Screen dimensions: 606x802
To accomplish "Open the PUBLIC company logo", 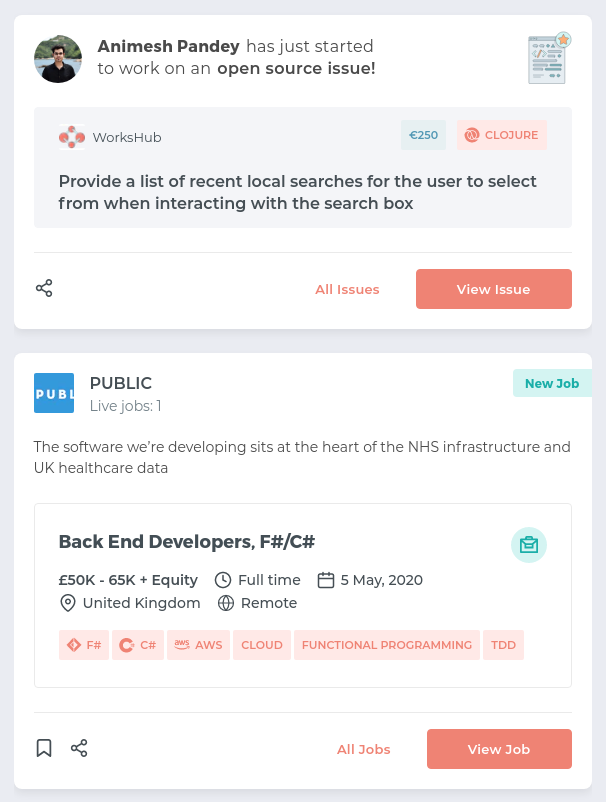I will (54, 393).
